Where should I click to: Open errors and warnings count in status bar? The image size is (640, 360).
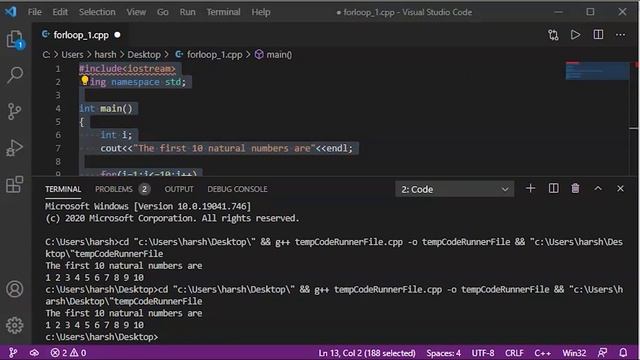(x=68, y=353)
